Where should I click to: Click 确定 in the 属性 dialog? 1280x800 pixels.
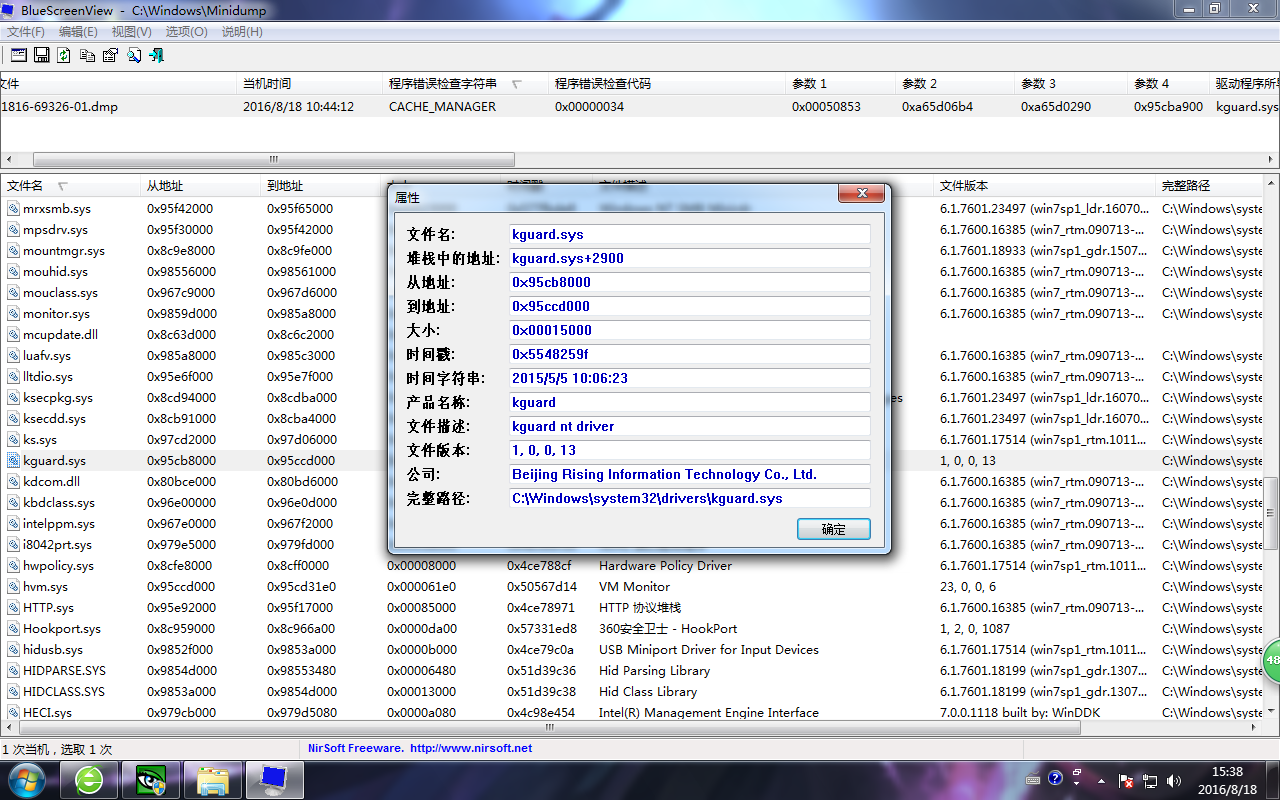click(834, 529)
